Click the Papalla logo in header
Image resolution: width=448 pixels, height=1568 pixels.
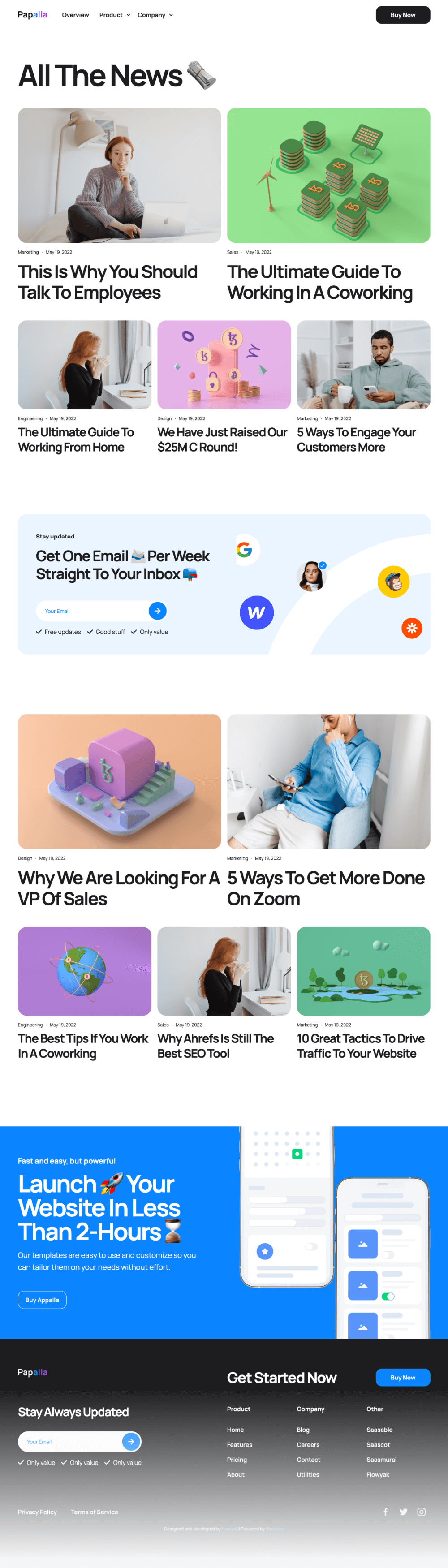[x=32, y=15]
